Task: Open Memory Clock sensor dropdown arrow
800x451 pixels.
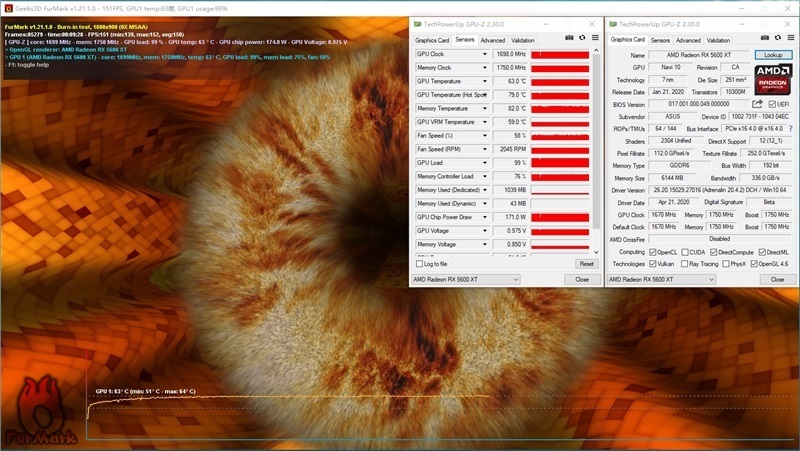Action: coord(485,67)
